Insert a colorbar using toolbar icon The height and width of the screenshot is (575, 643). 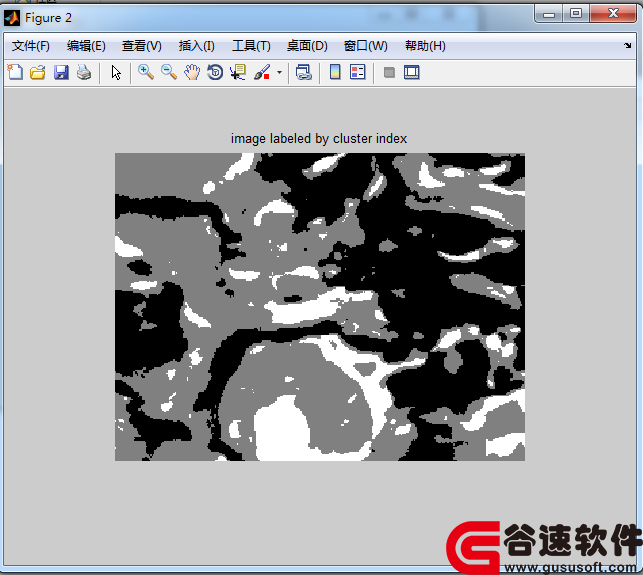tap(335, 73)
